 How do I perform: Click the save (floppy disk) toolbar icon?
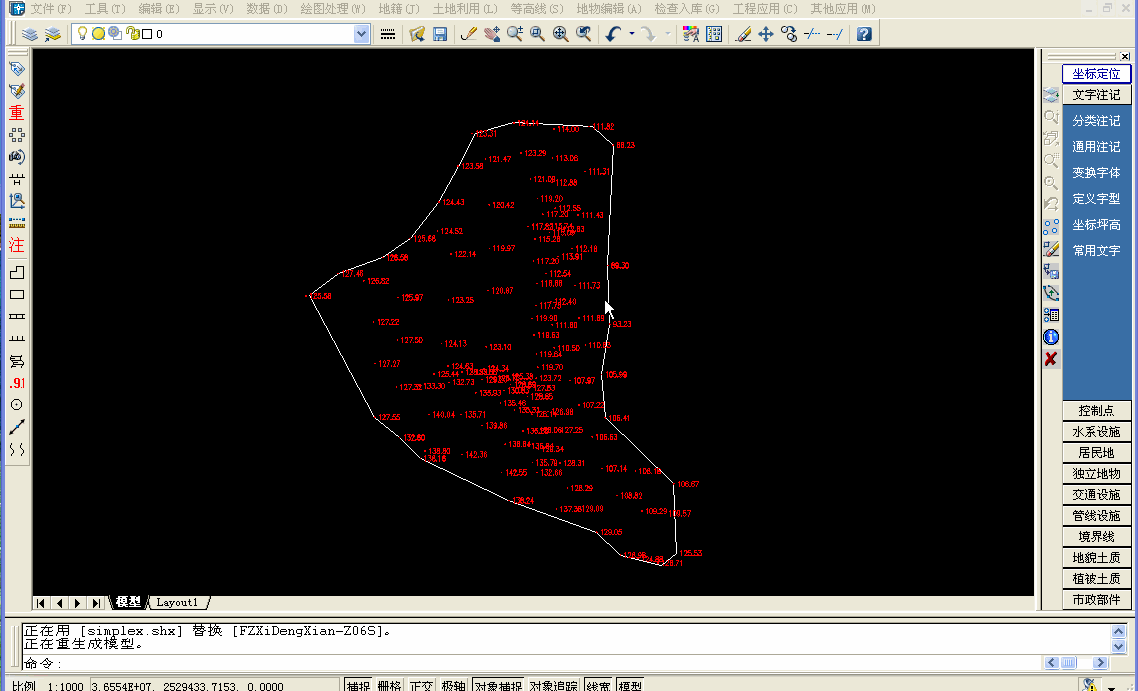coord(440,34)
